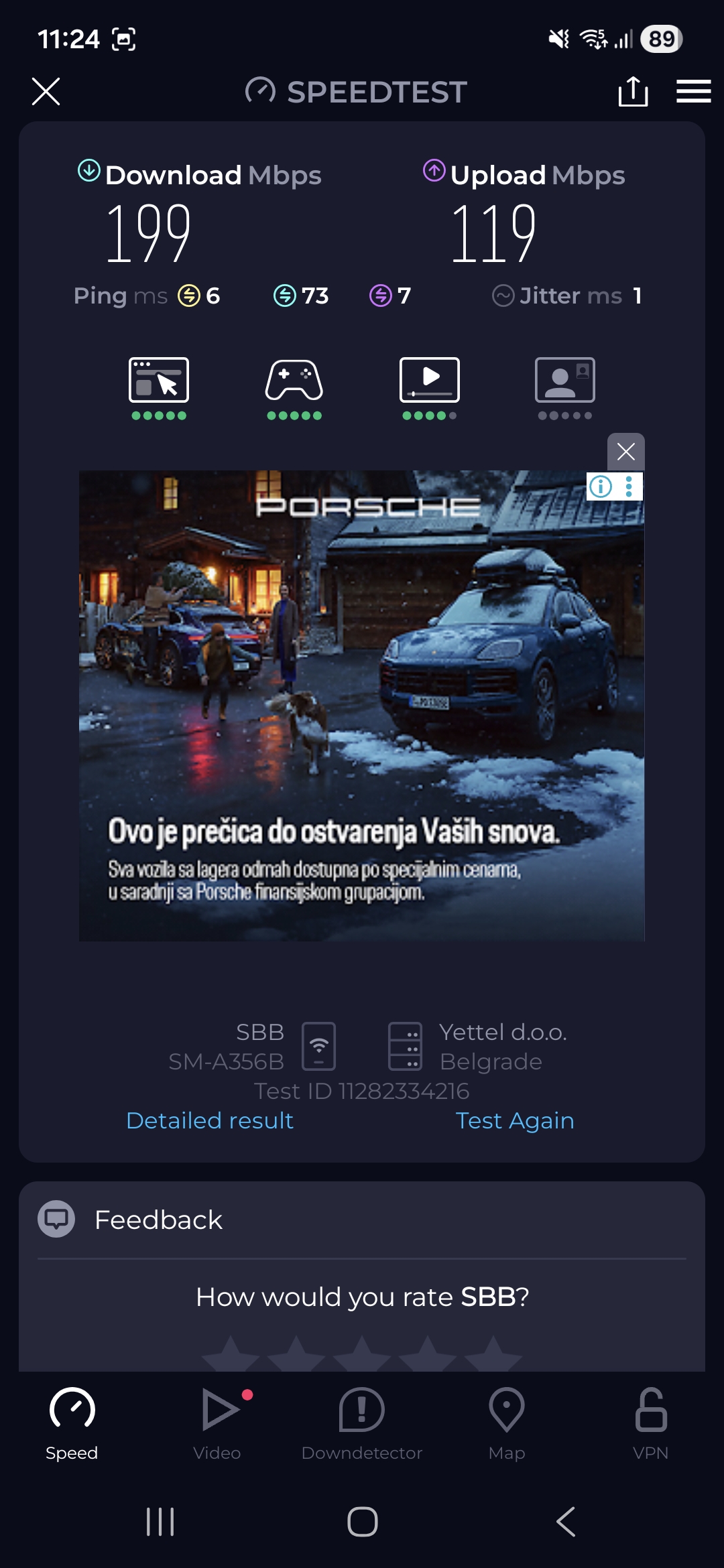The image size is (724, 1568).
Task: Open the hamburger menu
Action: (x=693, y=92)
